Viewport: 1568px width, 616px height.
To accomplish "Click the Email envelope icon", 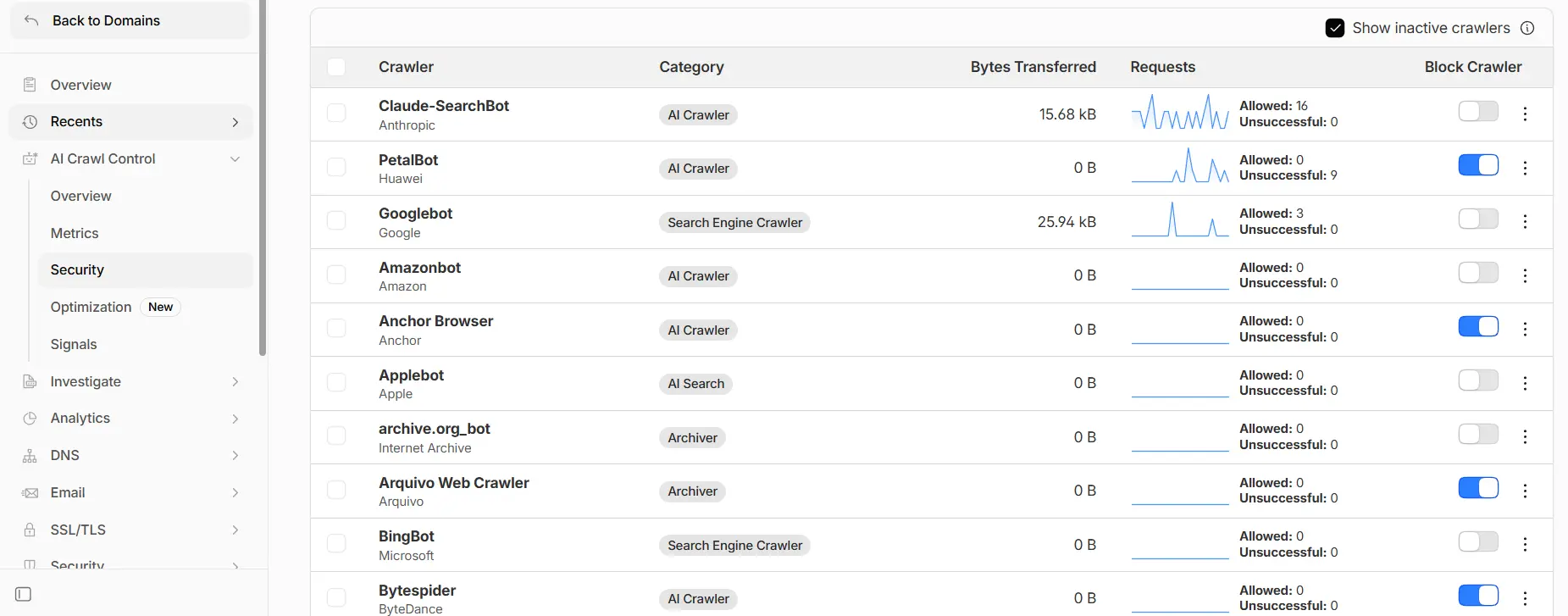I will pos(30,492).
